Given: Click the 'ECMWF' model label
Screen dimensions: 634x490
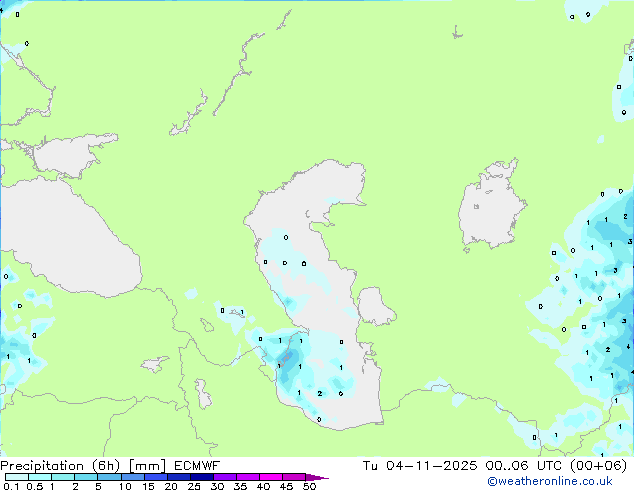Looking at the screenshot, I should coord(197,466).
